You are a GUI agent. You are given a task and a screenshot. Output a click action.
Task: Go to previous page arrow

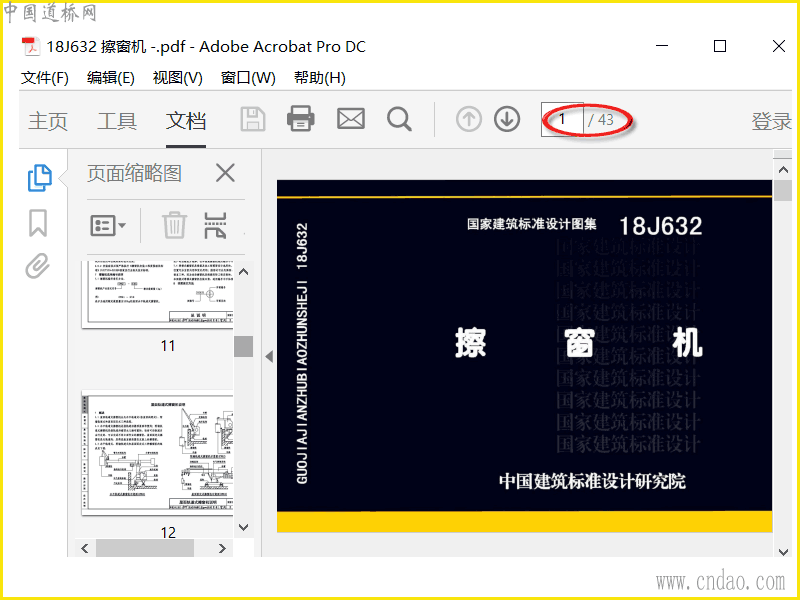468,119
